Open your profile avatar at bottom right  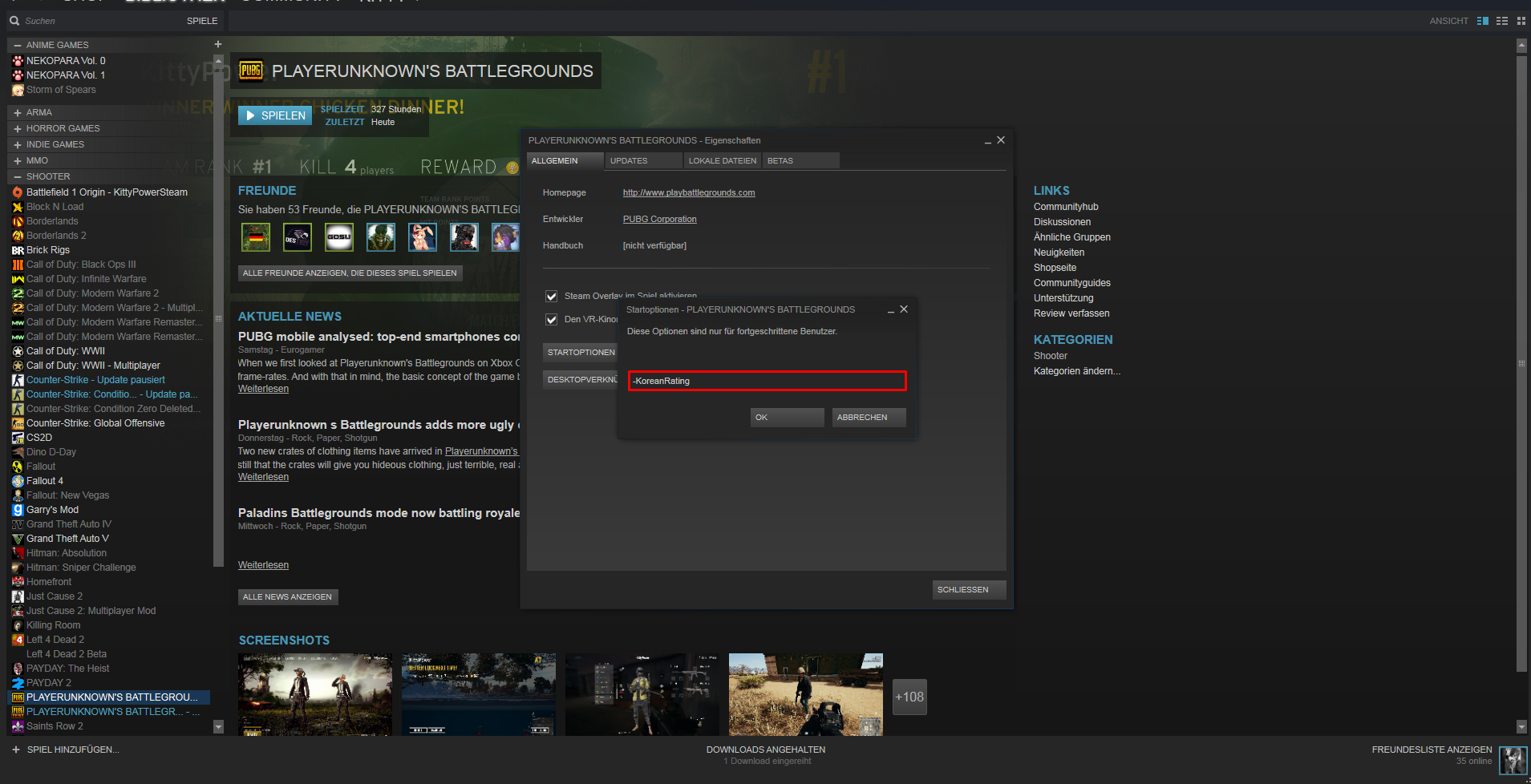(1513, 759)
